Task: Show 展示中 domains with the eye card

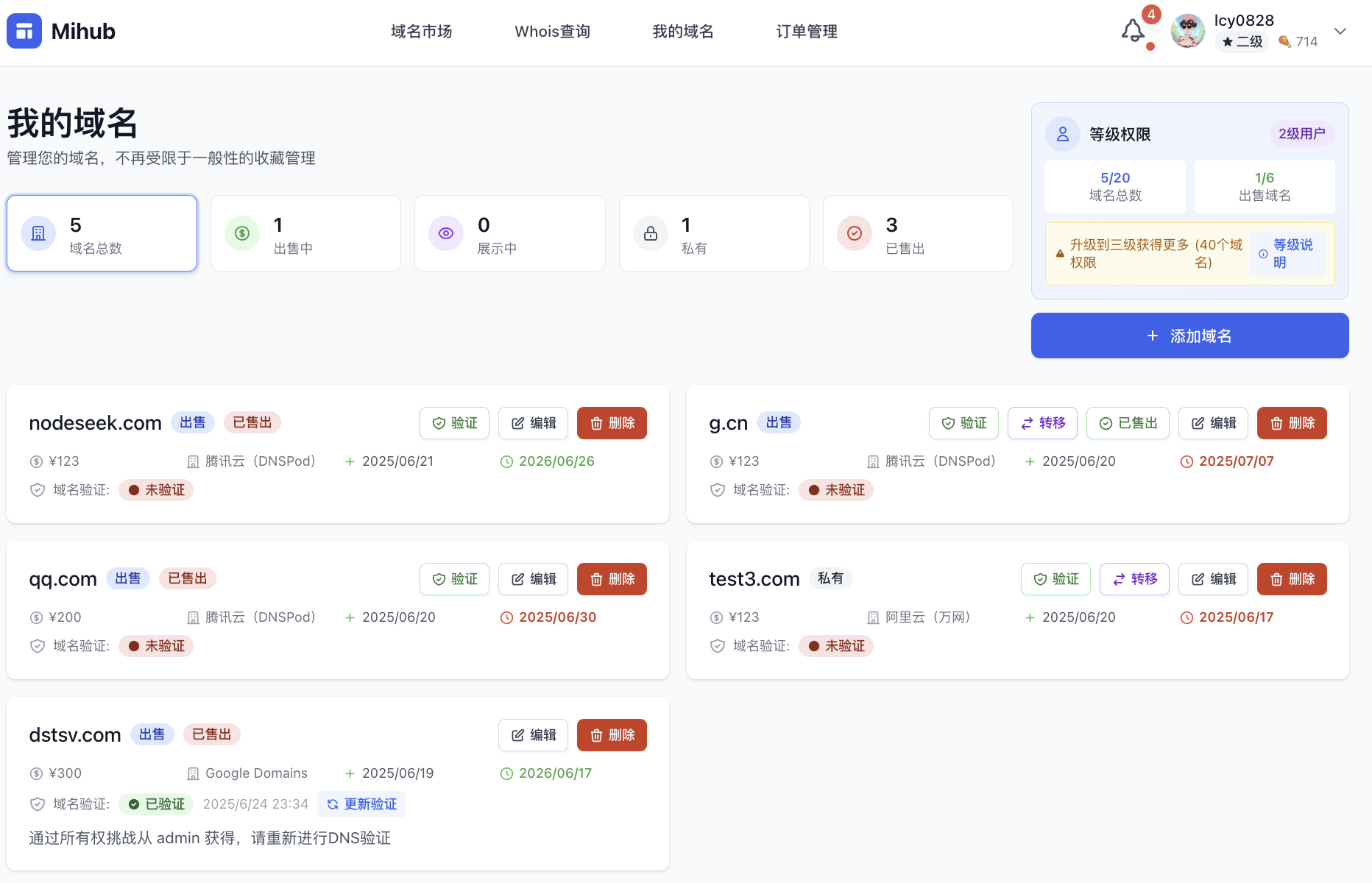Action: 509,233
